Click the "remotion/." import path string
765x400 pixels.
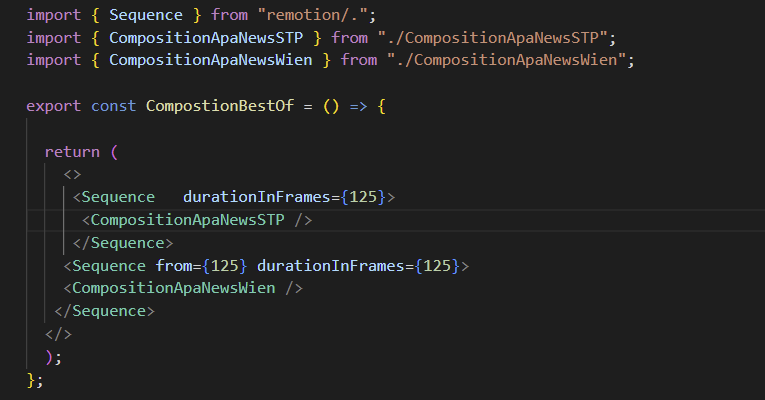(312, 15)
